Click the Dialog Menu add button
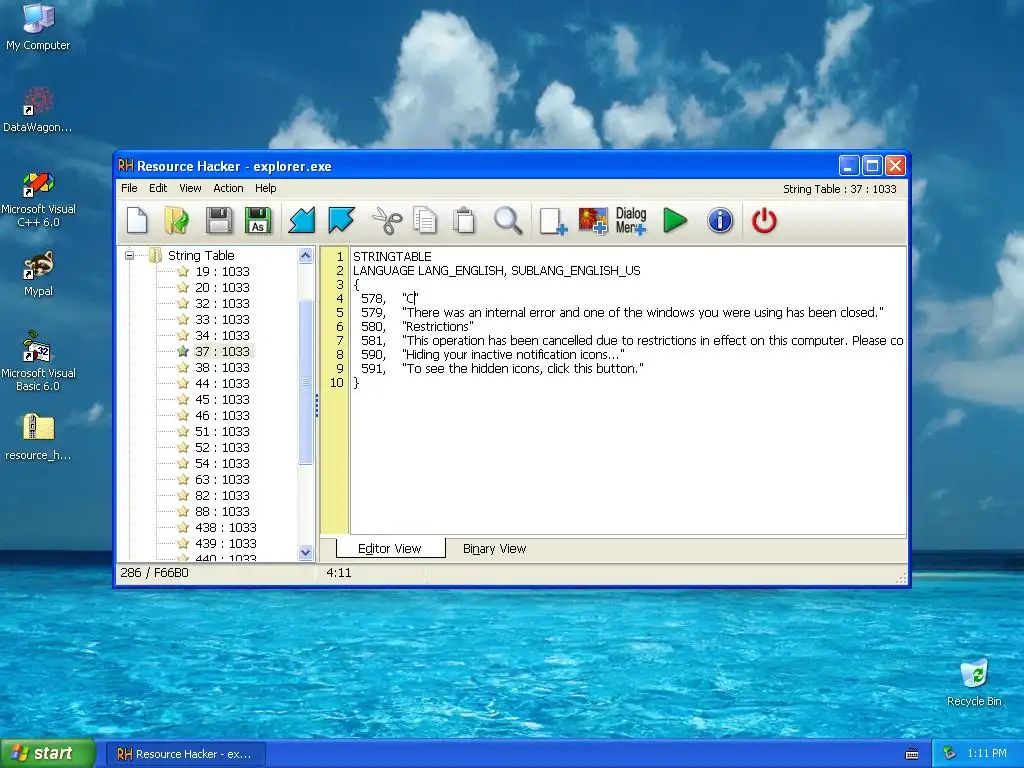The height and width of the screenshot is (768, 1024). (x=631, y=221)
